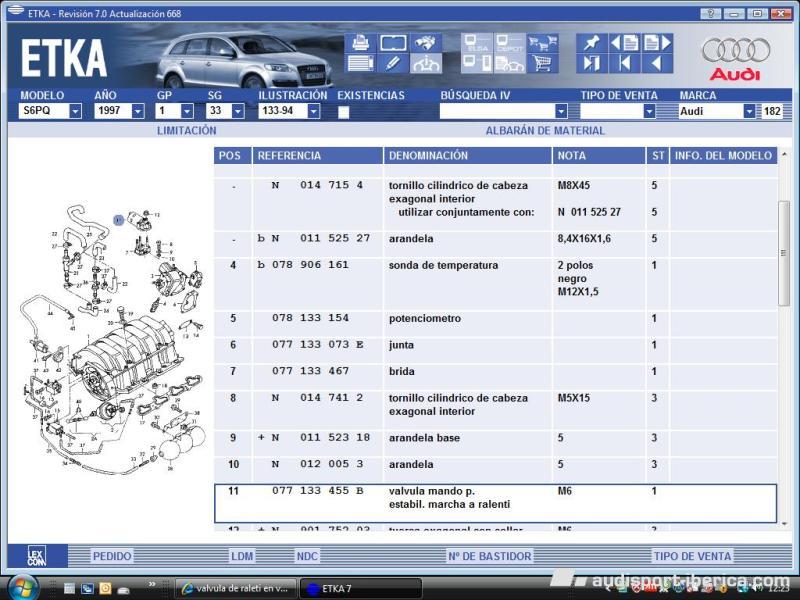Click the PEDIDO button in bottom bar
The height and width of the screenshot is (600, 800).
coord(112,556)
